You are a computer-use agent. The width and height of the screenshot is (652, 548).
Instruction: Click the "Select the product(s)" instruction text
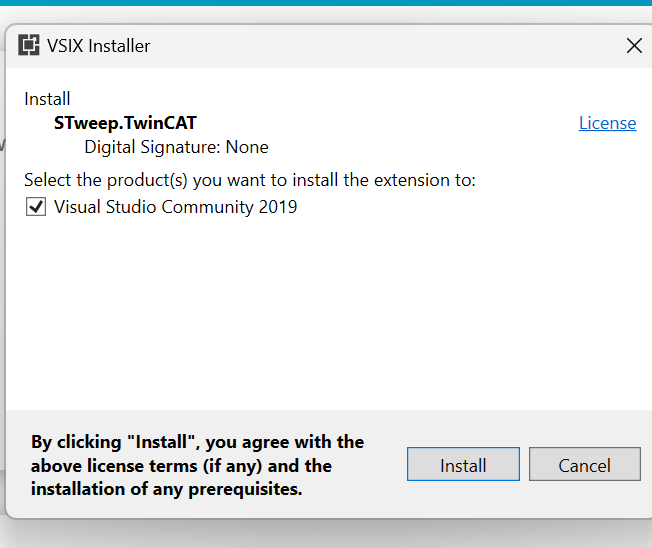(x=249, y=180)
